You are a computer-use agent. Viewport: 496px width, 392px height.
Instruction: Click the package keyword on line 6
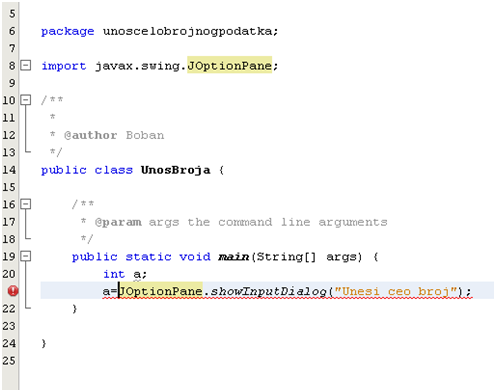pyautogui.click(x=67, y=32)
